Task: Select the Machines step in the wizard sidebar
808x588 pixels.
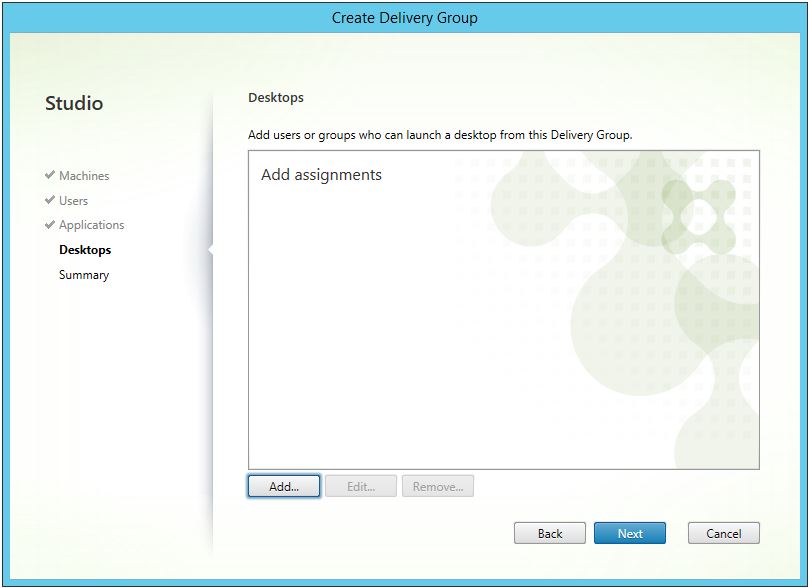Action: pyautogui.click(x=84, y=176)
